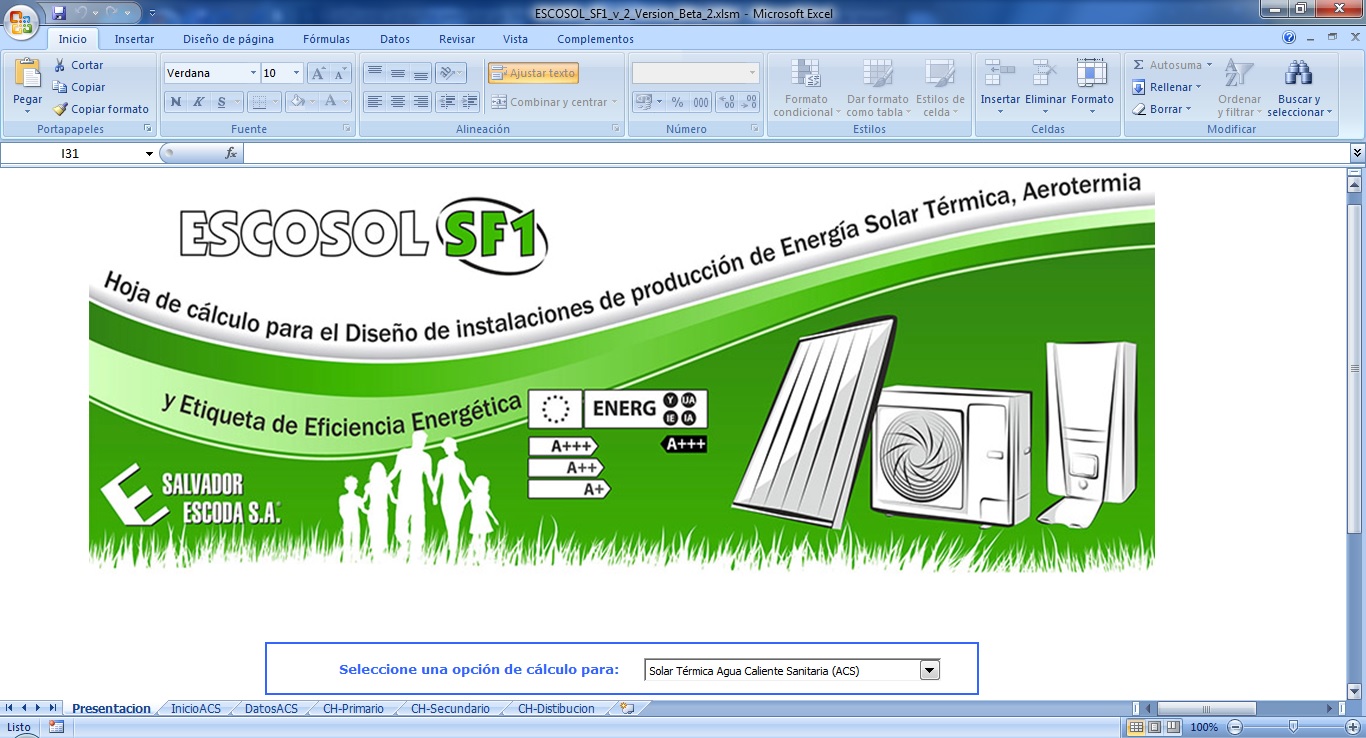This screenshot has height=738, width=1366.
Task: Align text to middle of cell
Action: (x=397, y=73)
